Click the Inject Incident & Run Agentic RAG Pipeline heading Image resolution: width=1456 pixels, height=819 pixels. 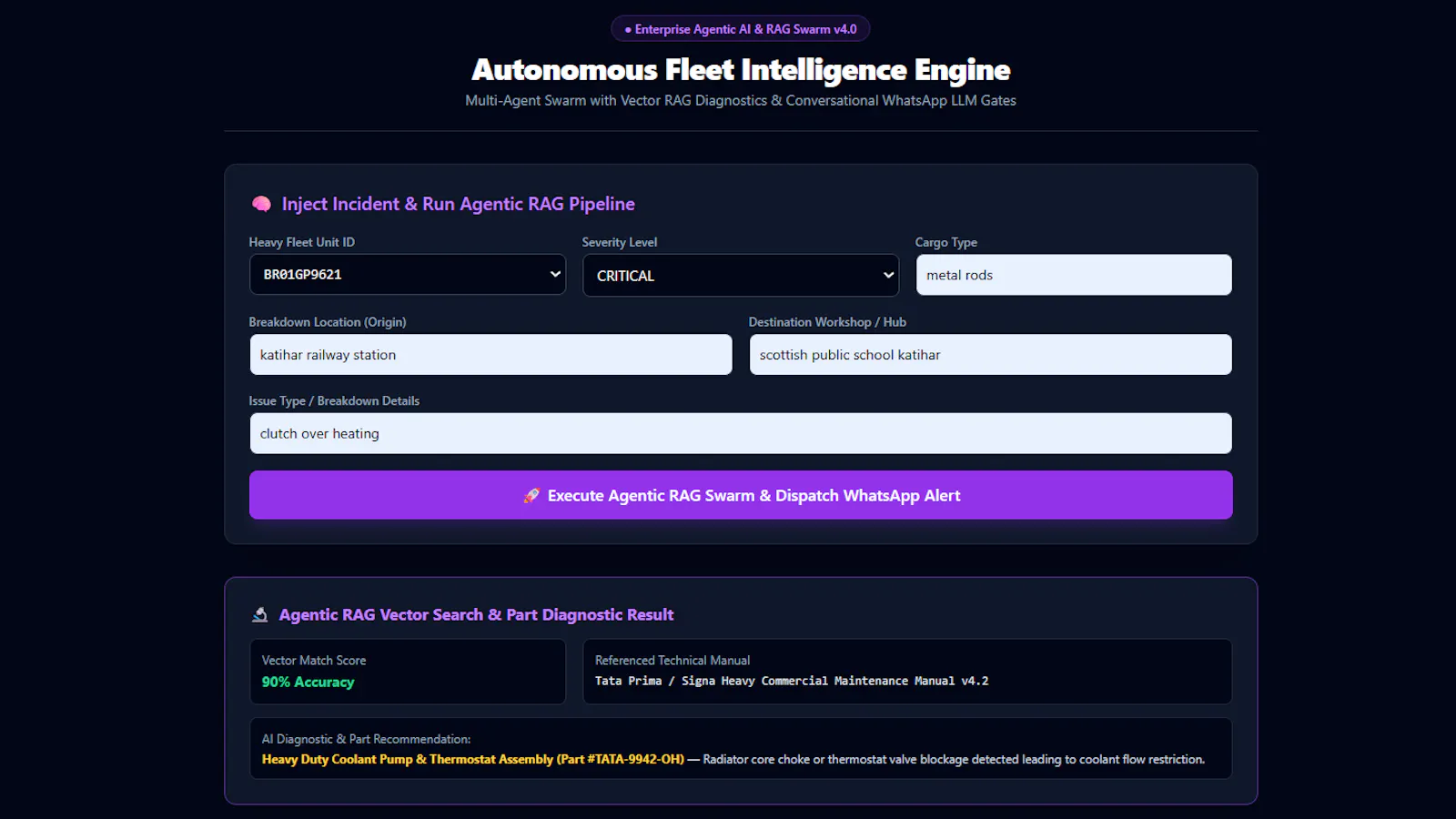point(459,204)
